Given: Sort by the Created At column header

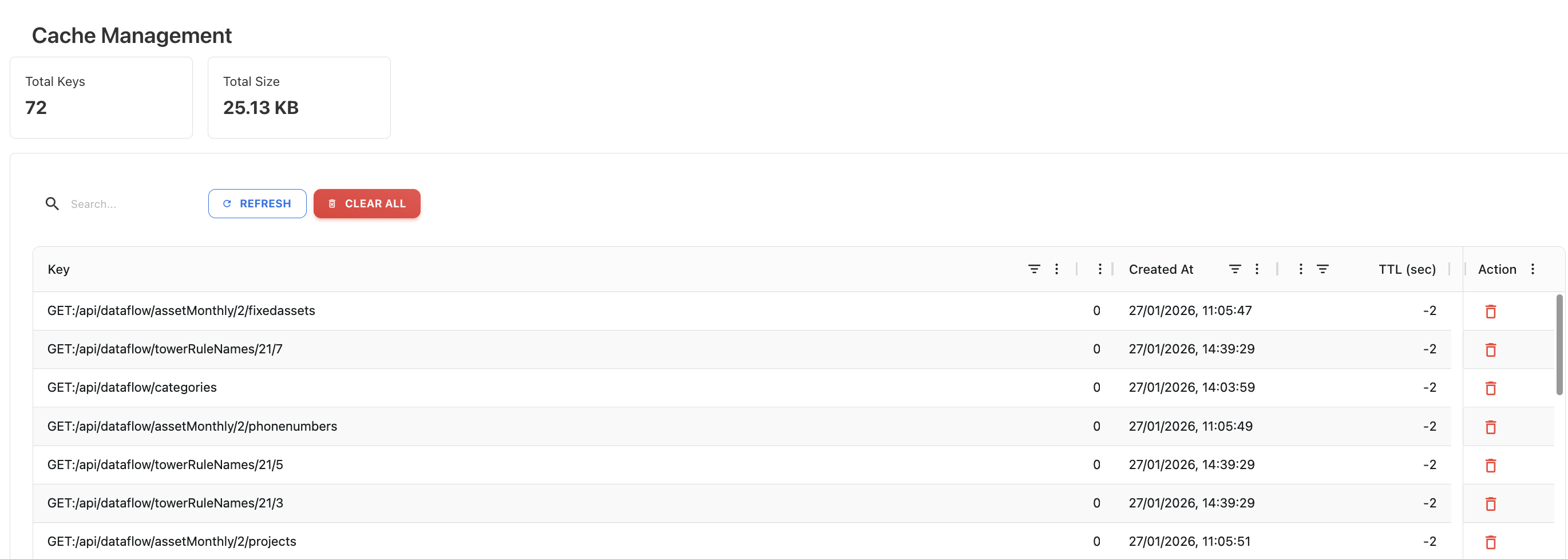Looking at the screenshot, I should [x=1160, y=269].
